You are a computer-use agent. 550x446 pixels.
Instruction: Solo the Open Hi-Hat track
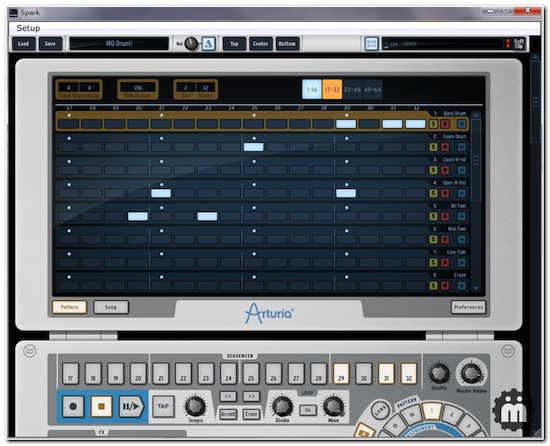coord(433,193)
